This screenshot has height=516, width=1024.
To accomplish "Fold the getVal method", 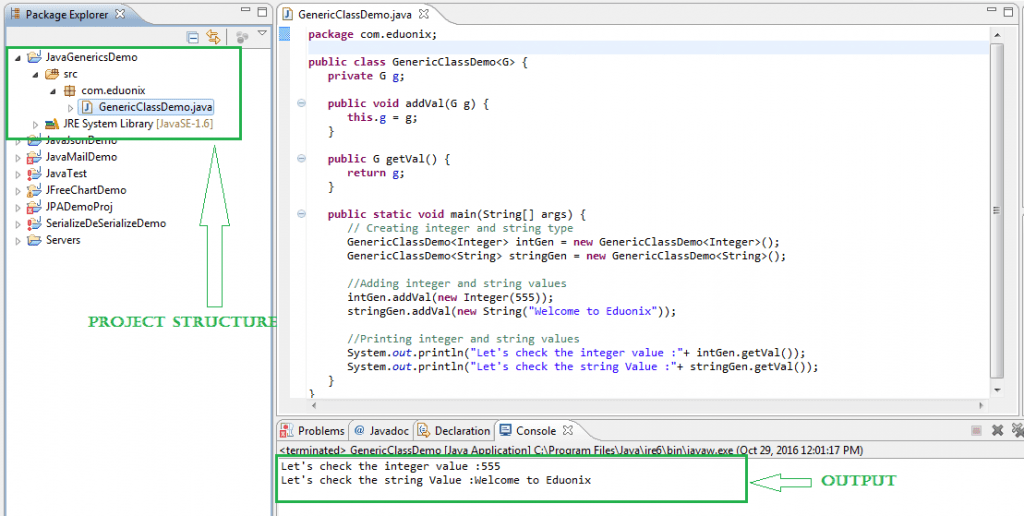I will click(x=301, y=159).
